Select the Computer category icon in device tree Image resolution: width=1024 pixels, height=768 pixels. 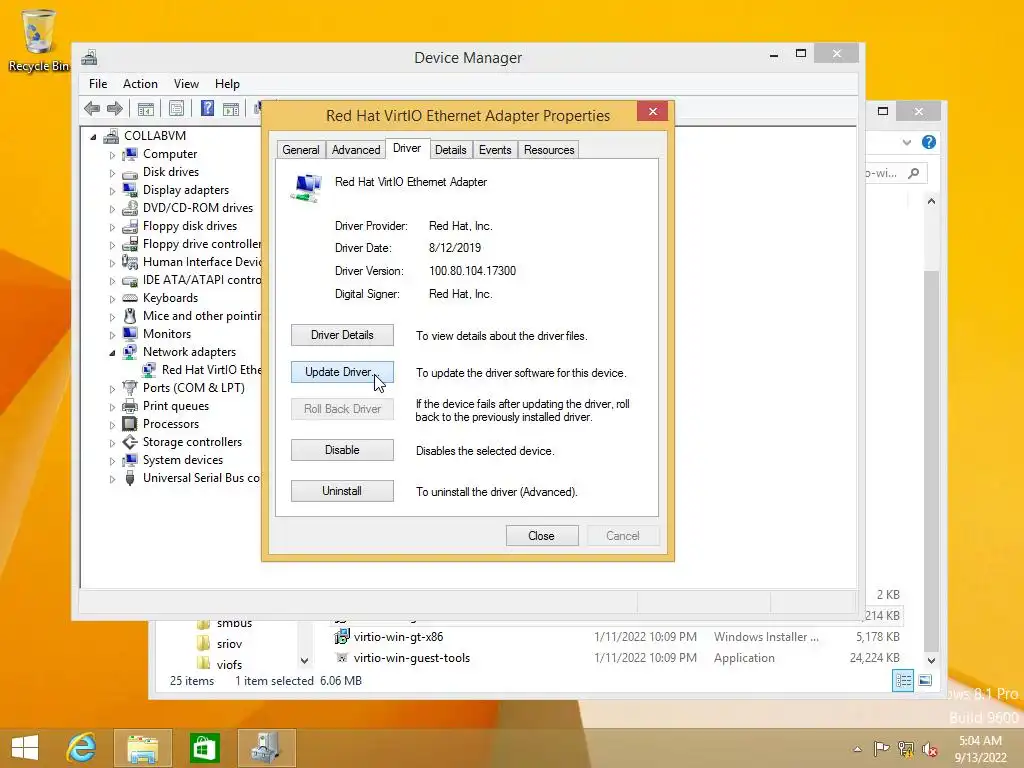coord(131,154)
